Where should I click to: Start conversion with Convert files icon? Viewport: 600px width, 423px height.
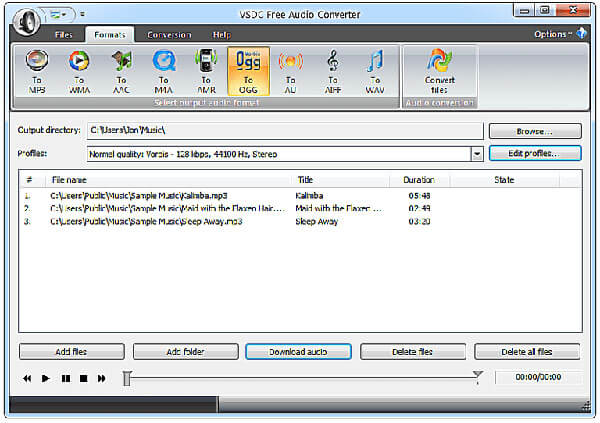[439, 72]
